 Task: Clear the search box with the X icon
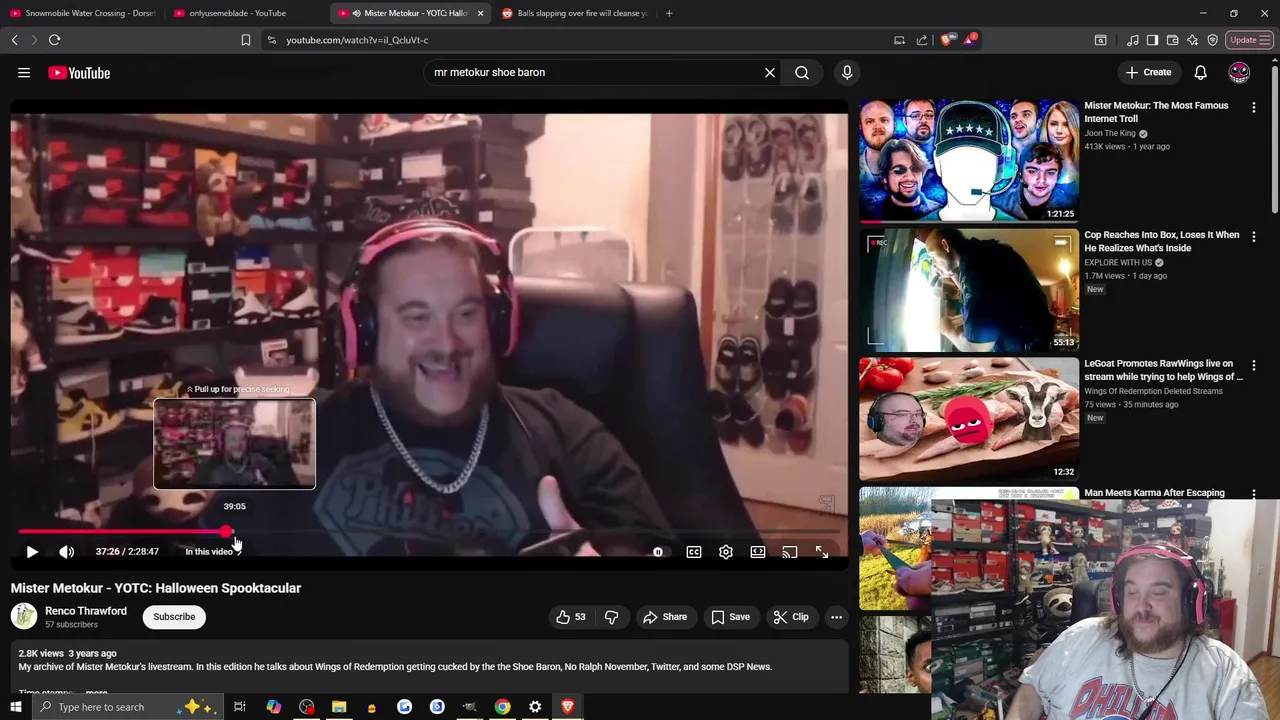[770, 72]
